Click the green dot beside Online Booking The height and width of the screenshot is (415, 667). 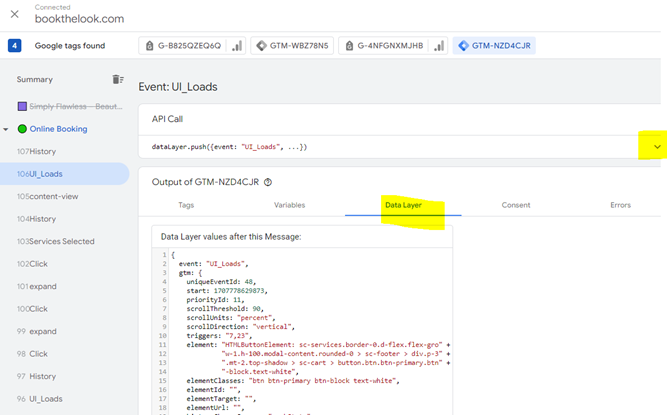[22, 129]
